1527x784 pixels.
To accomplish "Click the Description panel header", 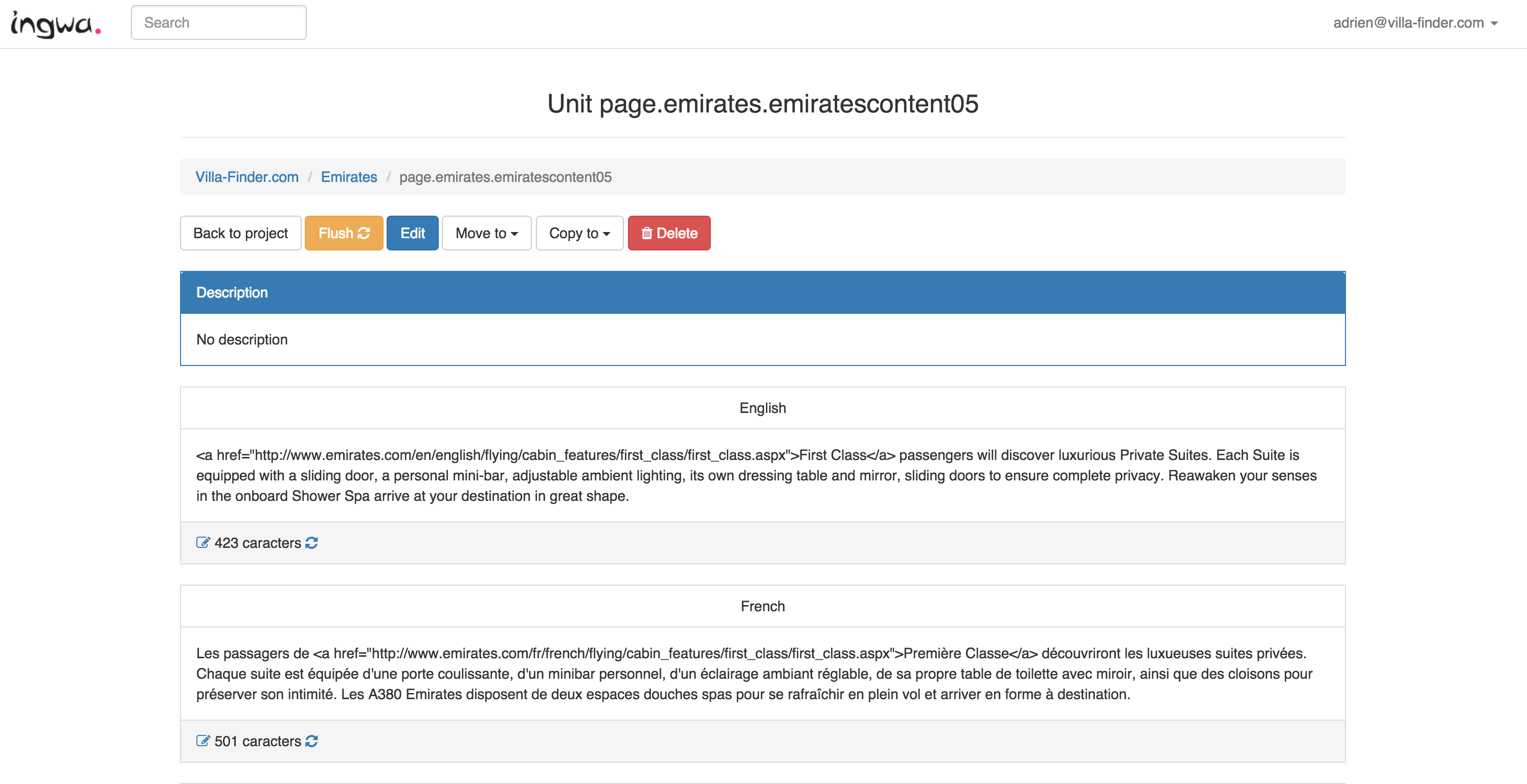I will pyautogui.click(x=762, y=293).
